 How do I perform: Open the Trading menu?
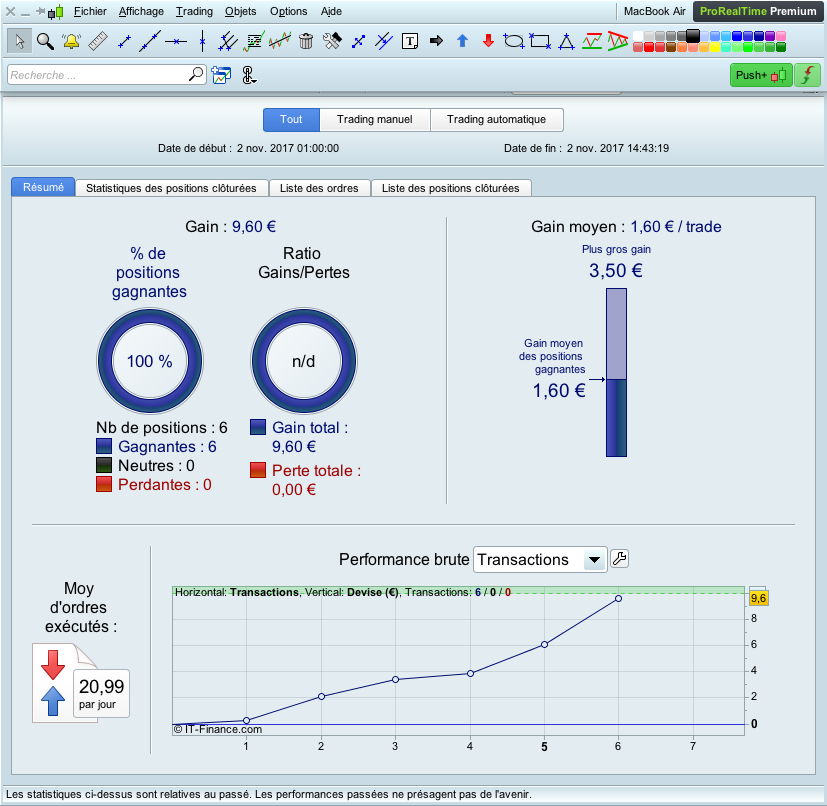click(x=194, y=12)
